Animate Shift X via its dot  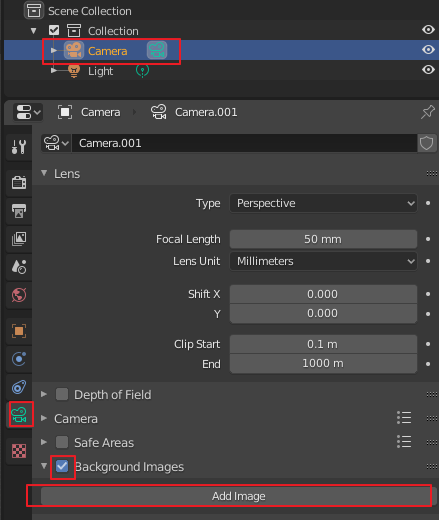tap(428, 294)
